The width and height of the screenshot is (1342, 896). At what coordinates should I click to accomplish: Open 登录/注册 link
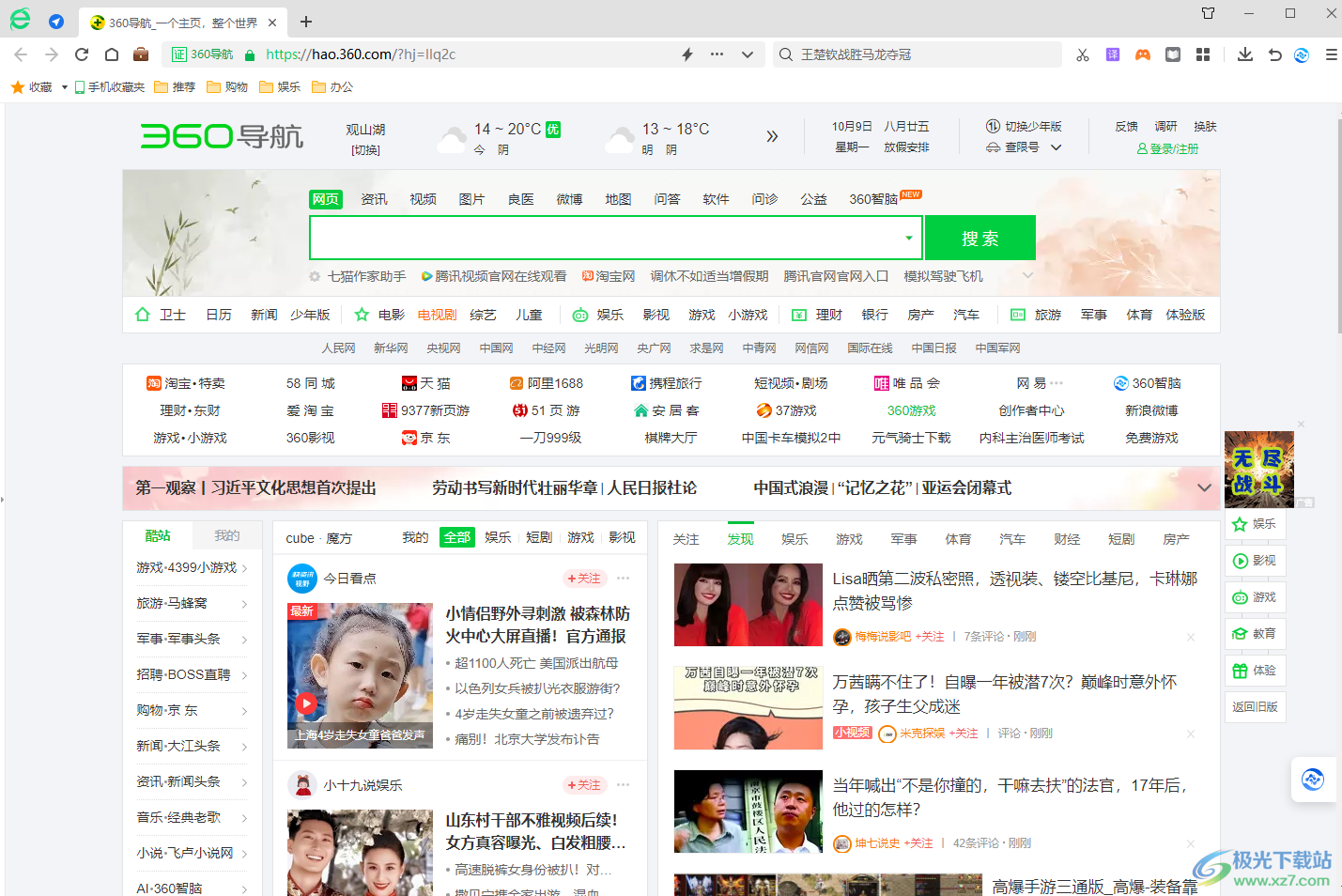(1168, 148)
